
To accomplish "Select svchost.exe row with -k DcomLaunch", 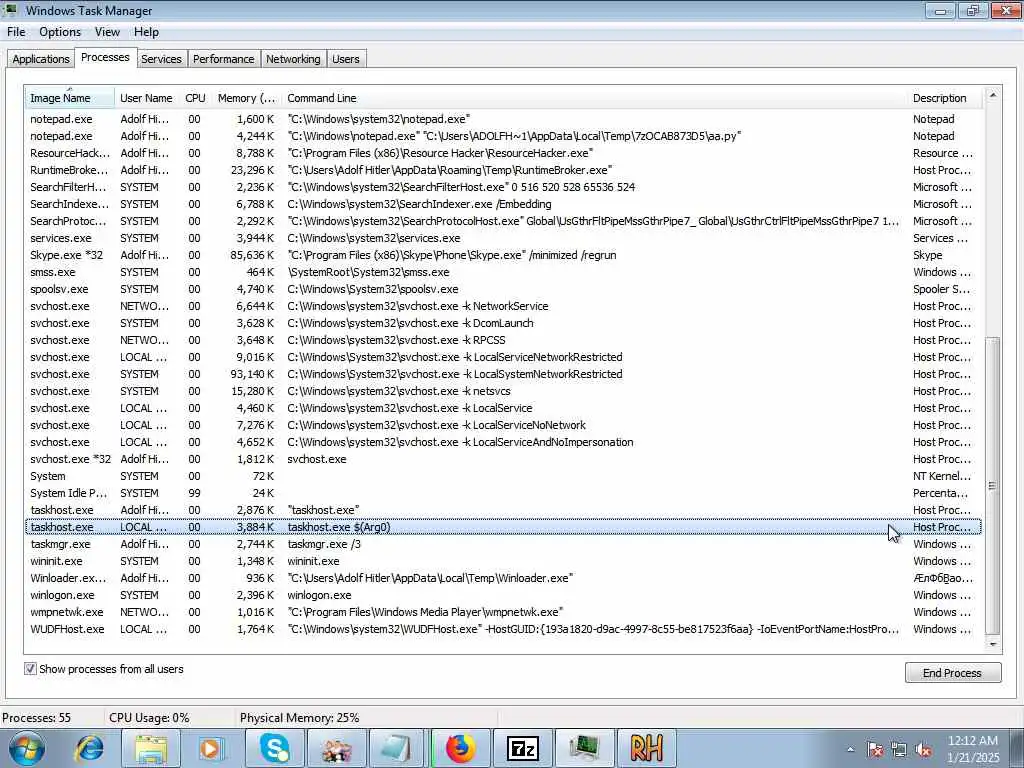I will (x=503, y=323).
